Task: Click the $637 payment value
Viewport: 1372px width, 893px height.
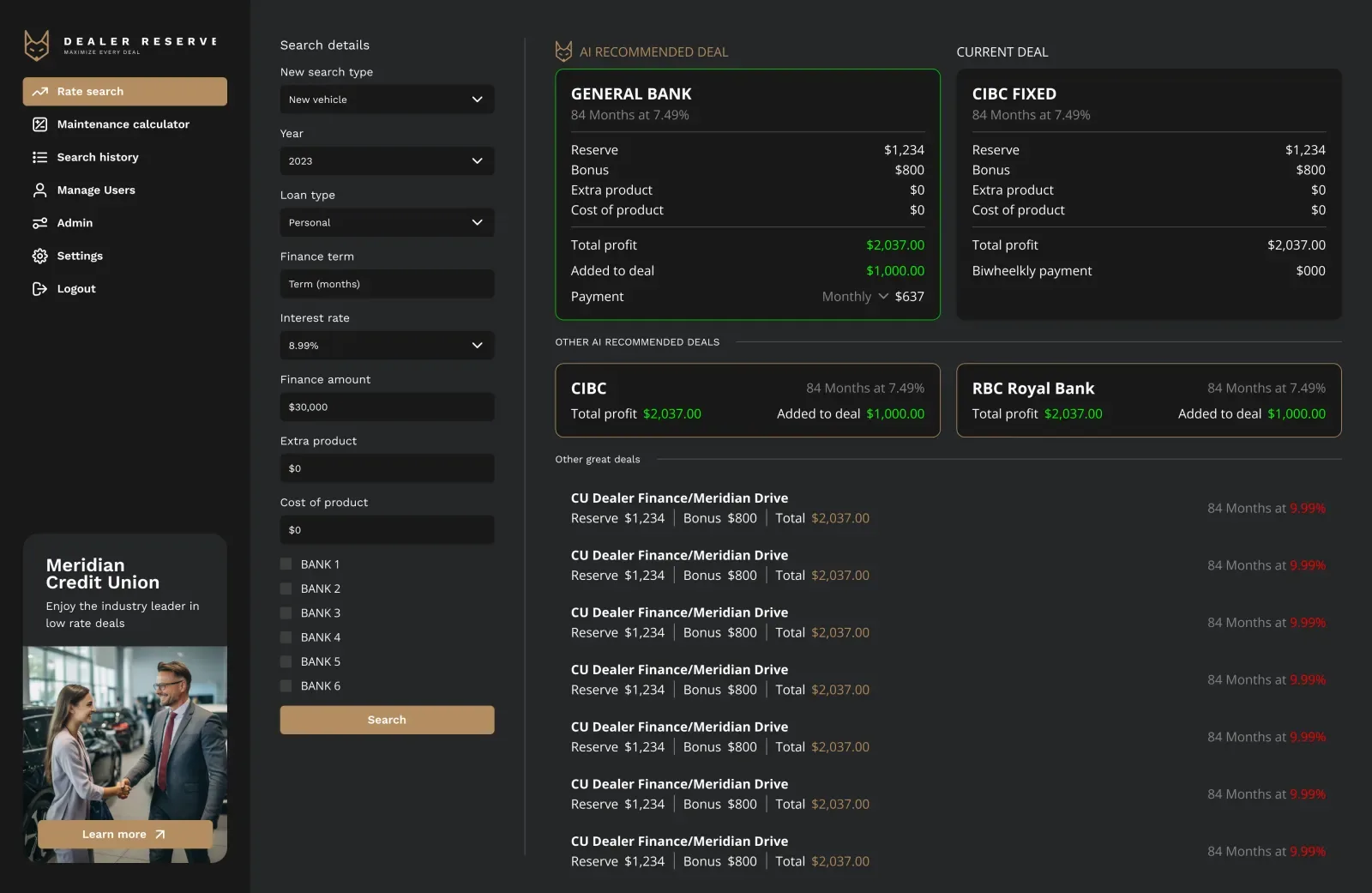Action: 910,297
